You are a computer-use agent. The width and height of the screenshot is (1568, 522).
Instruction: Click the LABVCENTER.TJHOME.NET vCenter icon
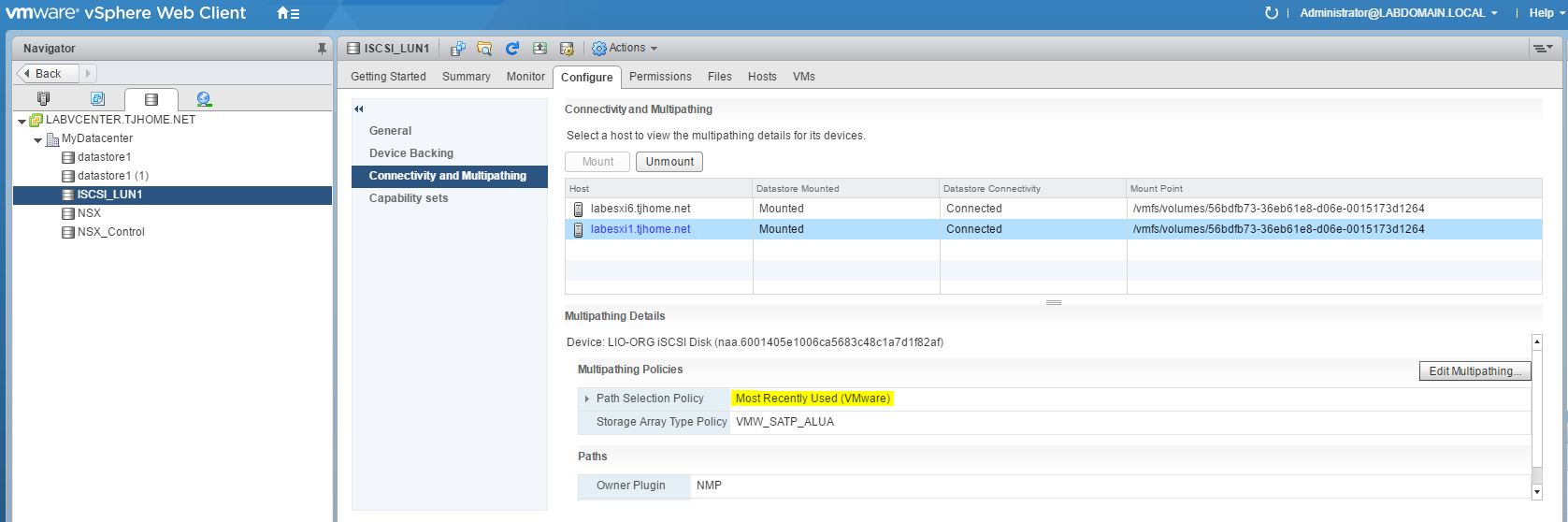tap(36, 120)
